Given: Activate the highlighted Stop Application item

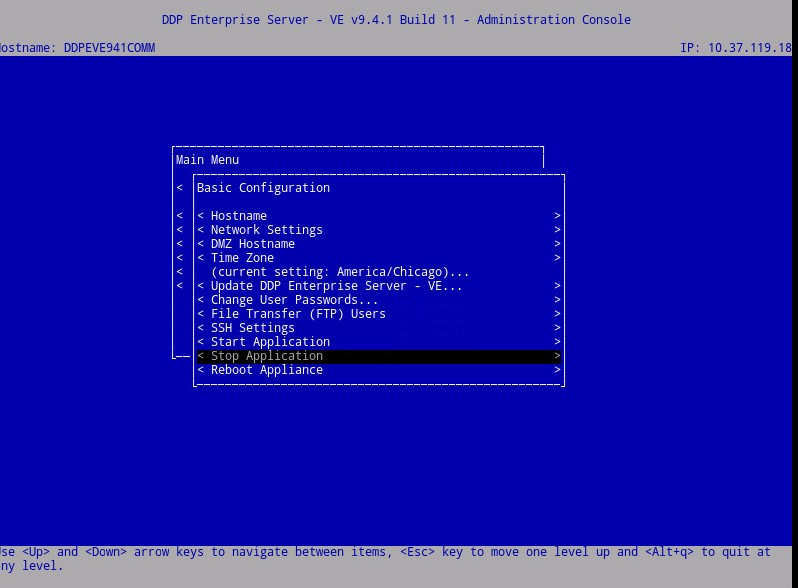Looking at the screenshot, I should 379,356.
